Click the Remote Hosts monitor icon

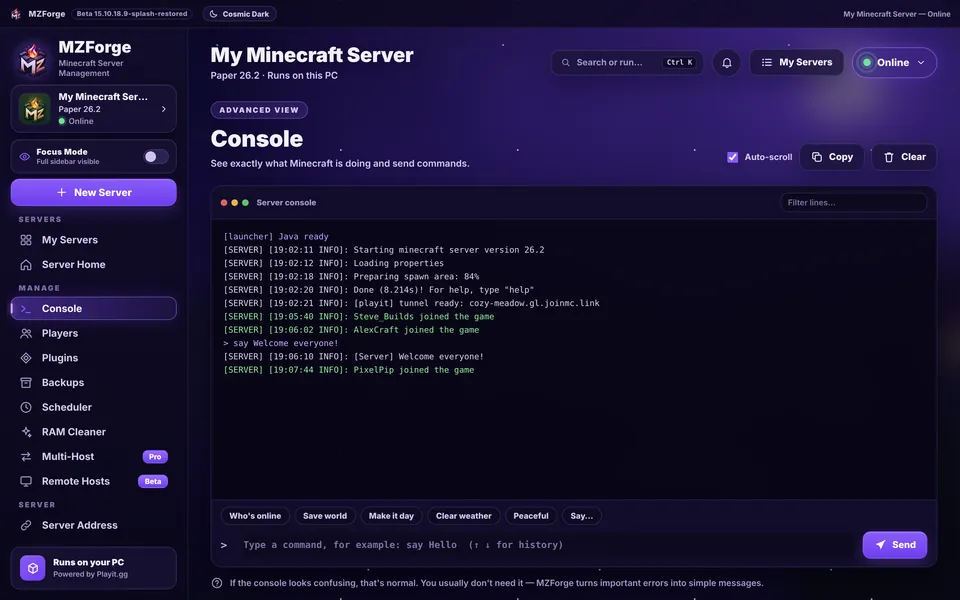pyautogui.click(x=26, y=481)
